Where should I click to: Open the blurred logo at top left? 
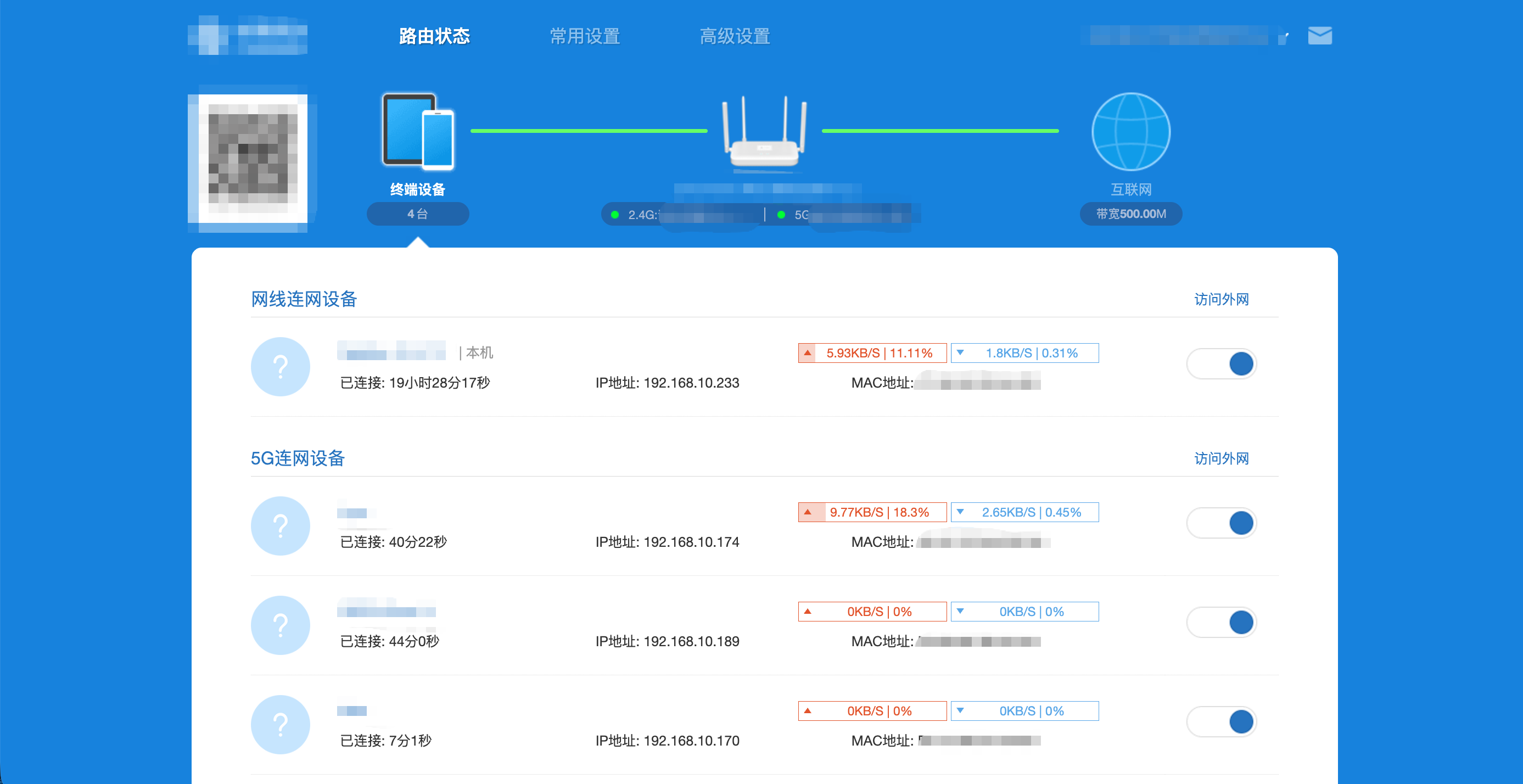[x=247, y=36]
